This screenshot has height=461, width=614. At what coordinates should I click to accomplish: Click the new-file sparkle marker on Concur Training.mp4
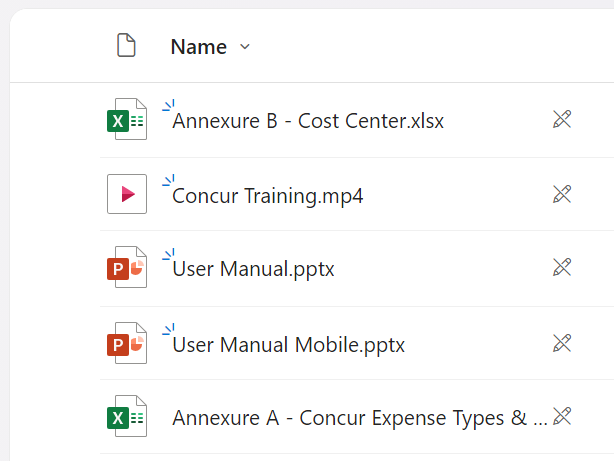coord(169,180)
